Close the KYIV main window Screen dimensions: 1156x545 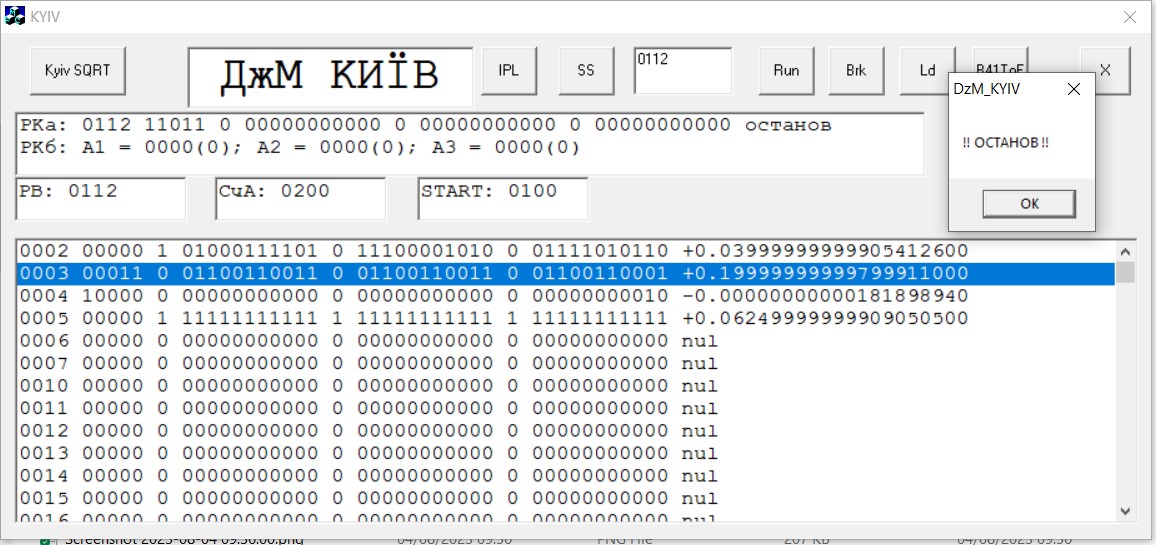1129,17
